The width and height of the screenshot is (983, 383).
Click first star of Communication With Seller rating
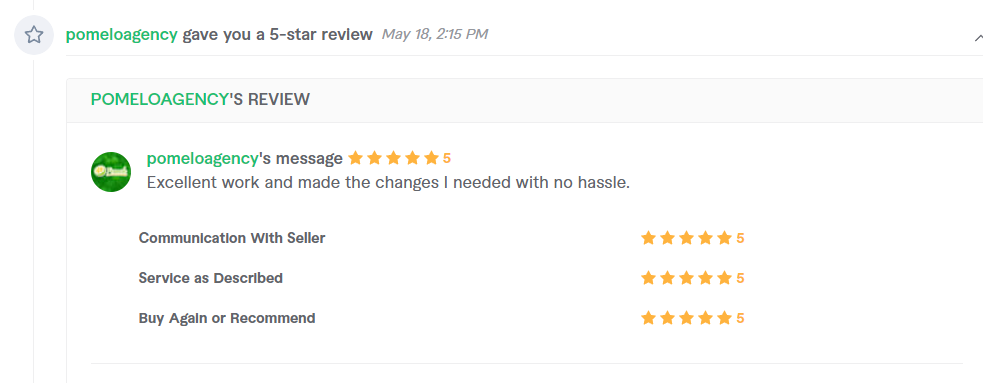click(648, 238)
